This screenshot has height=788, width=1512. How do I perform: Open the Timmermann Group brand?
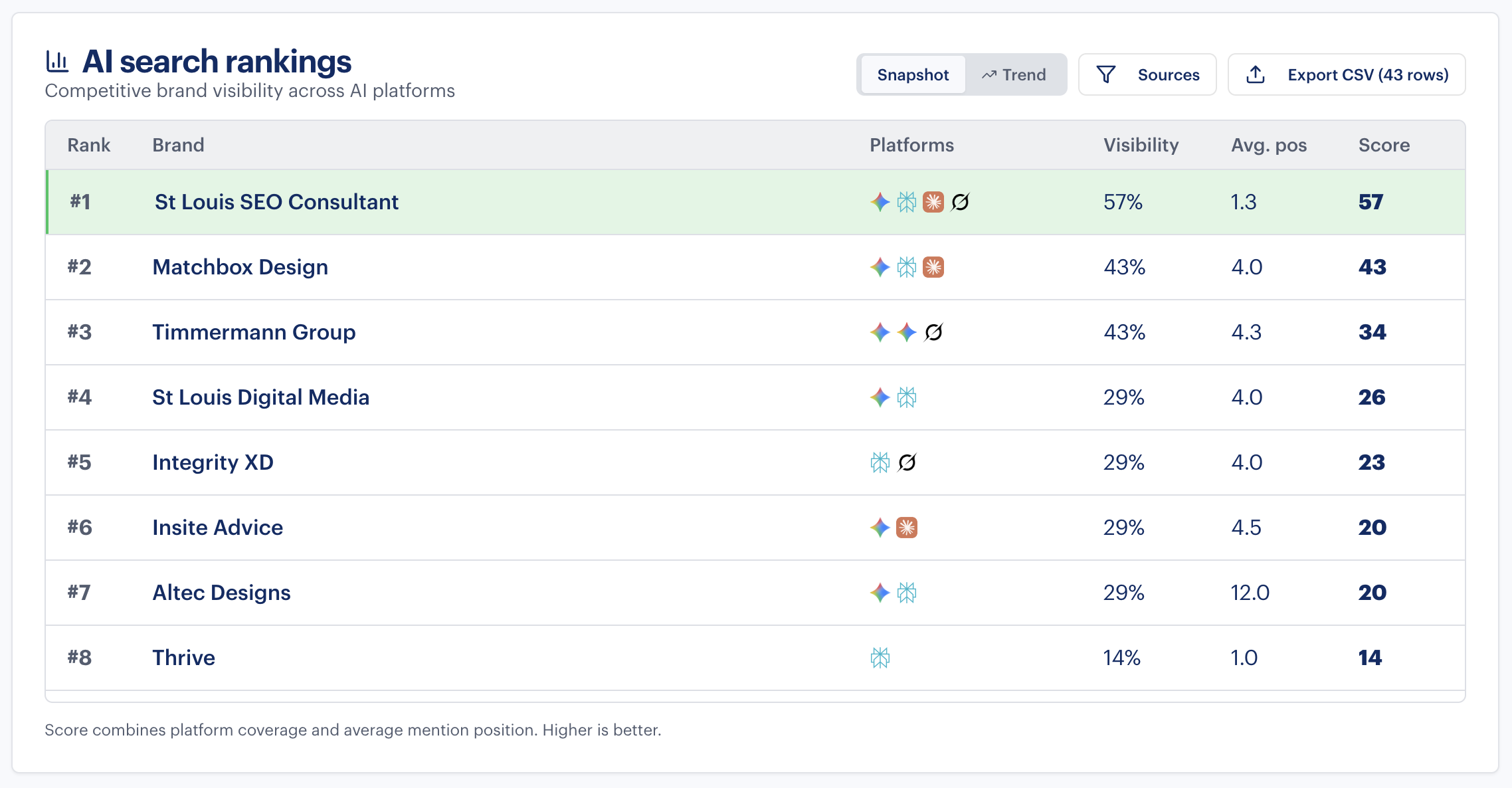[254, 332]
